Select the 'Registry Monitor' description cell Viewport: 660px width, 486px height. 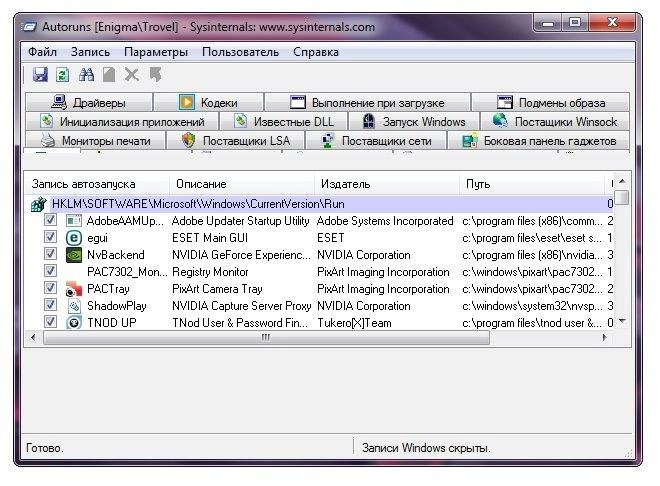(x=210, y=272)
